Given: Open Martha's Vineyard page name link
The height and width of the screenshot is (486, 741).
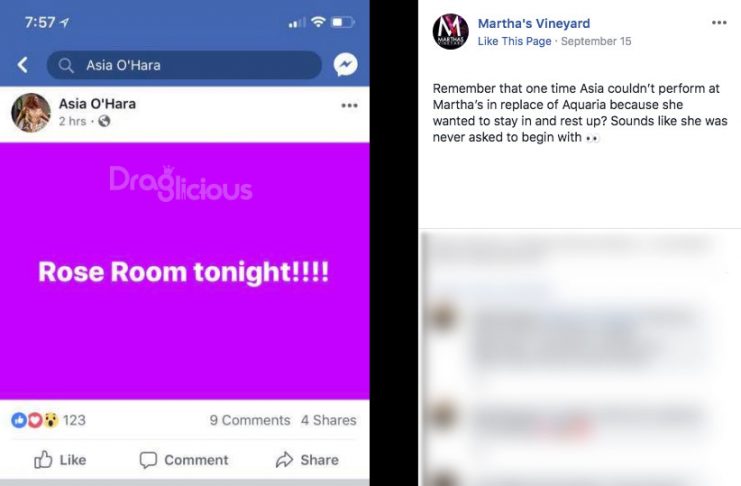Looking at the screenshot, I should (x=534, y=23).
